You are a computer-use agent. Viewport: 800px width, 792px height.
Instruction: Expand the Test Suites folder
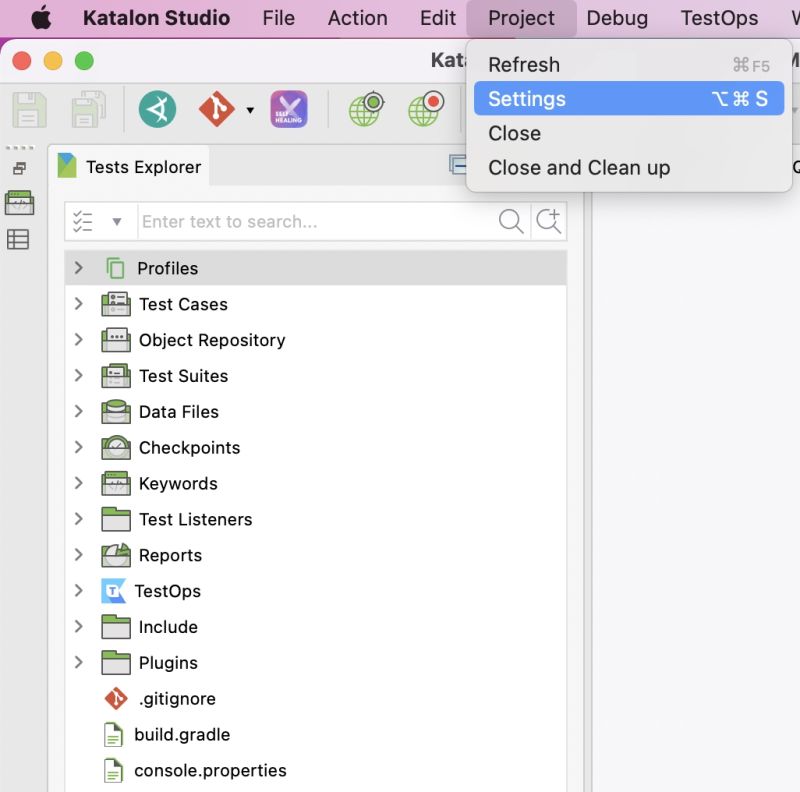coord(78,375)
